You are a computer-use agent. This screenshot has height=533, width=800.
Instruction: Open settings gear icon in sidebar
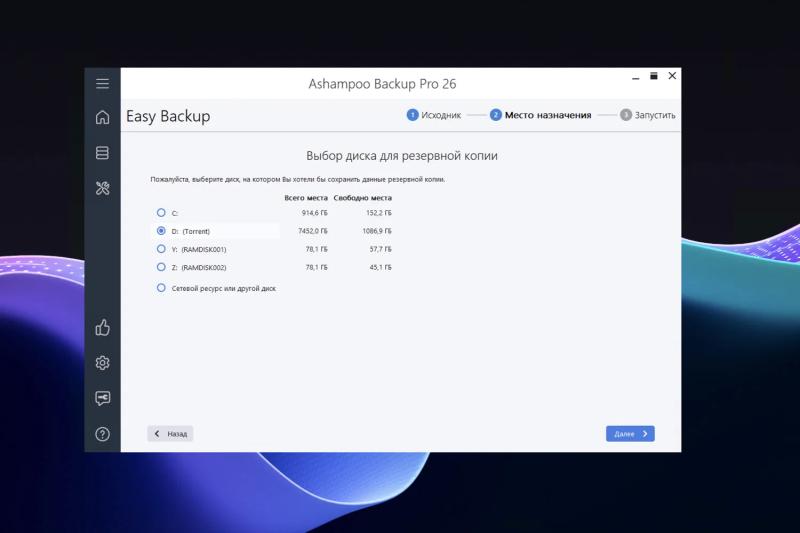pos(102,363)
